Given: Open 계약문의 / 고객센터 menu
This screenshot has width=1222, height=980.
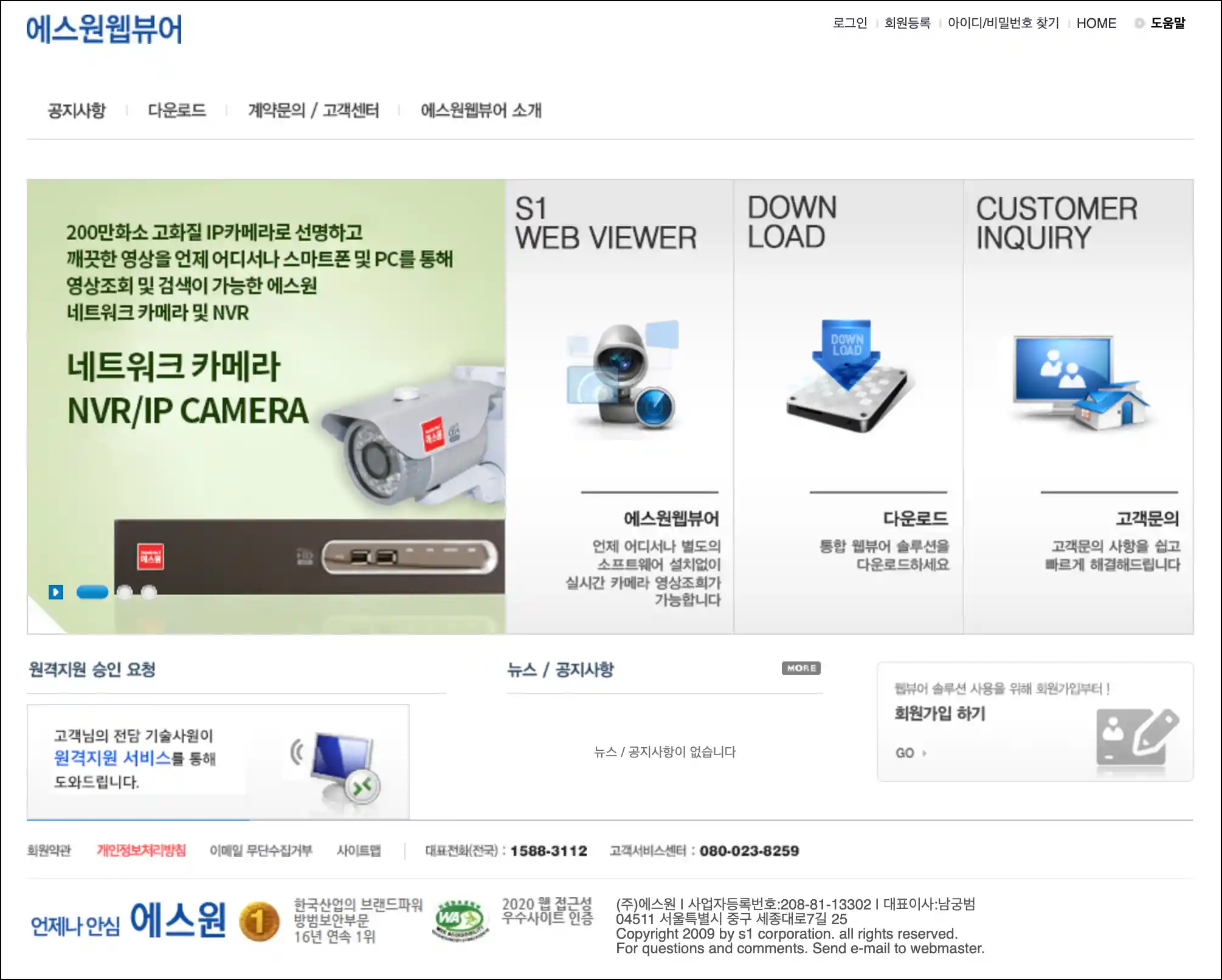Looking at the screenshot, I should [x=314, y=110].
